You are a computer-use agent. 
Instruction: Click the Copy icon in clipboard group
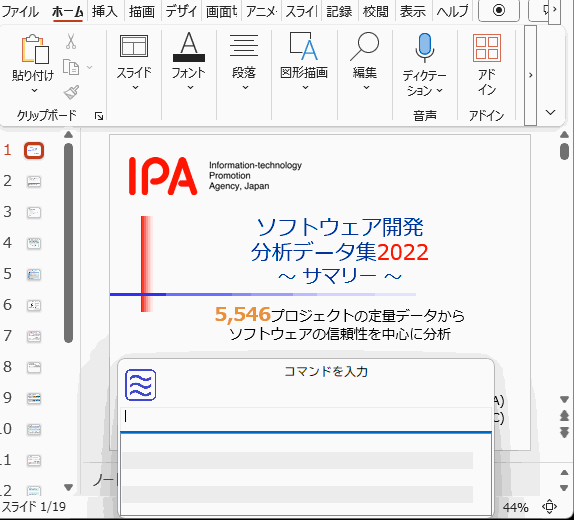click(x=71, y=67)
